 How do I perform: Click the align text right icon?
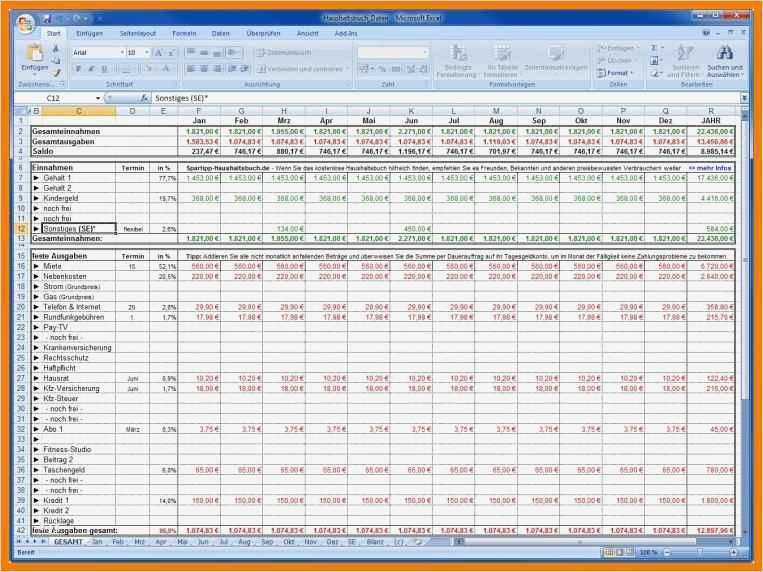218,69
